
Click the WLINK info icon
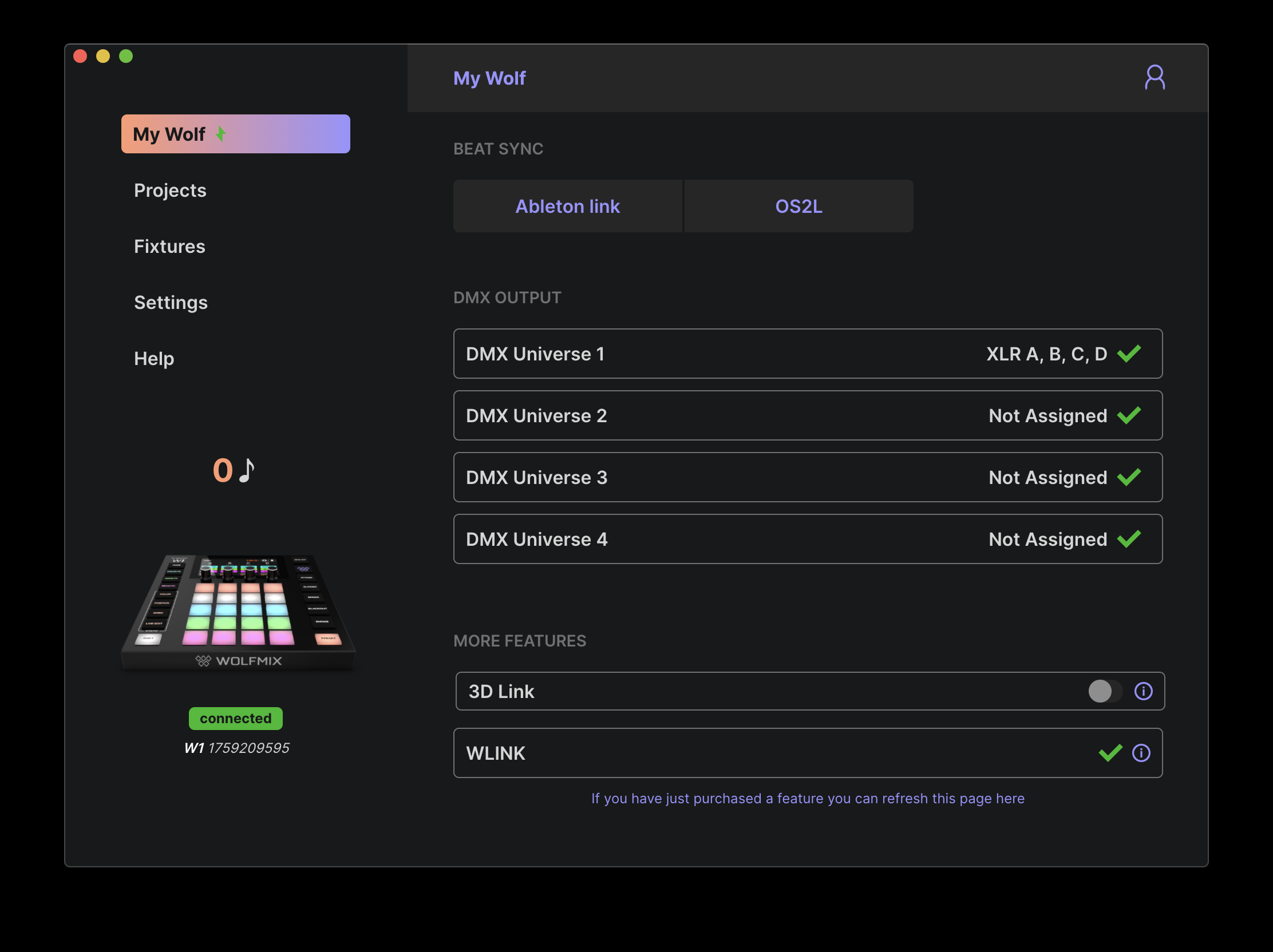click(x=1141, y=753)
